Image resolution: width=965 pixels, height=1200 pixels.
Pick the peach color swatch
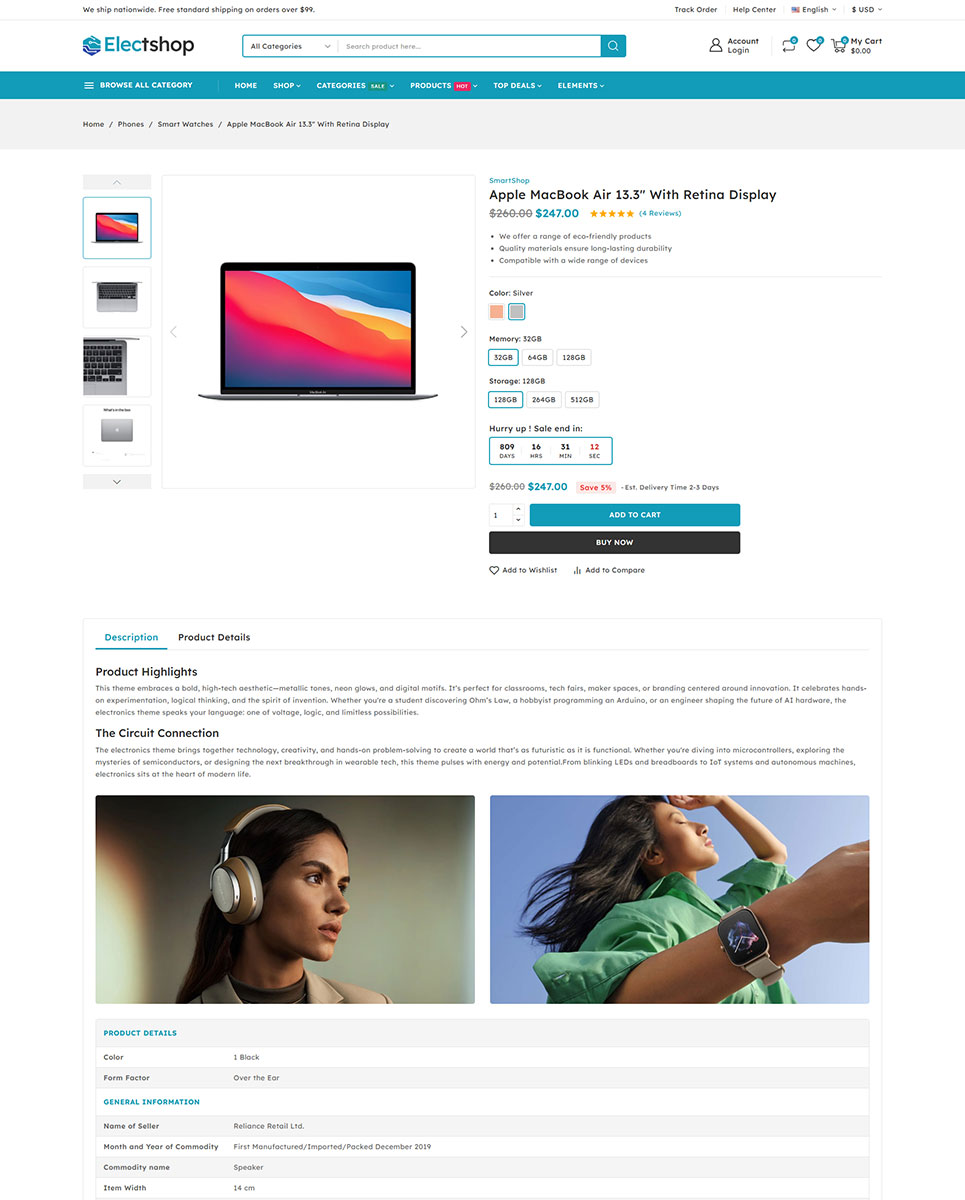(497, 312)
